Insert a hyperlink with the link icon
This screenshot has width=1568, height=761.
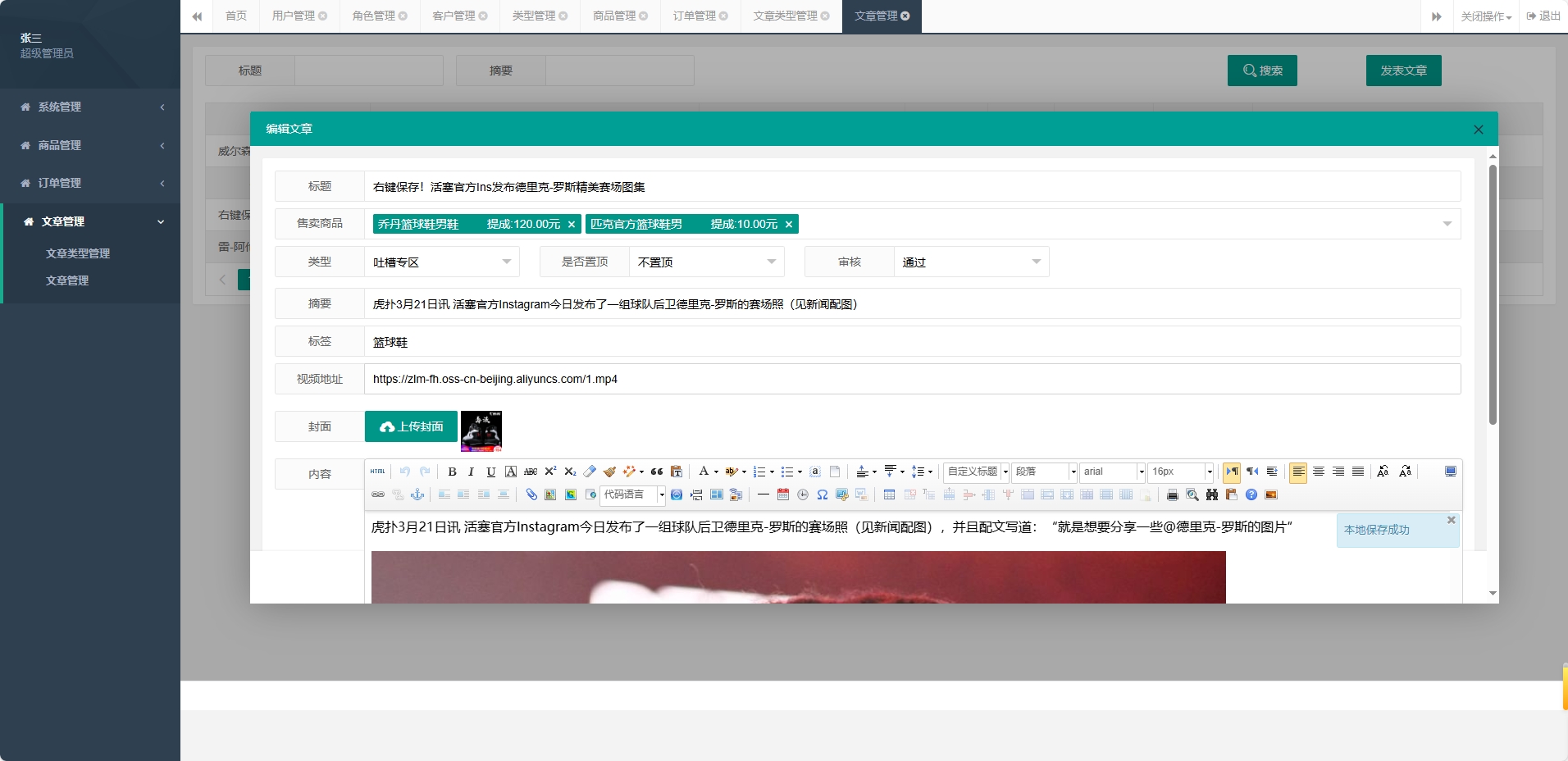pyautogui.click(x=378, y=494)
